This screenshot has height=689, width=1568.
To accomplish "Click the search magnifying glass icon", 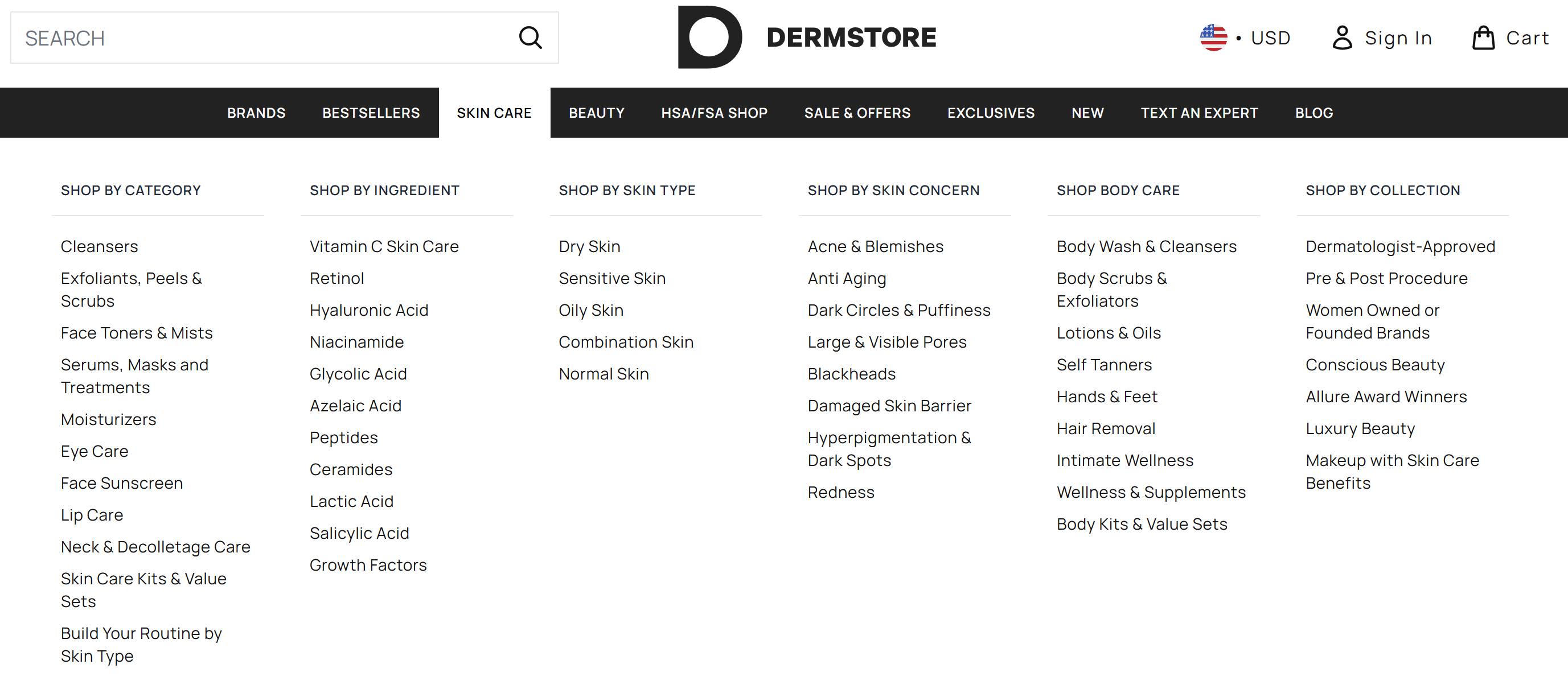I will pos(530,37).
